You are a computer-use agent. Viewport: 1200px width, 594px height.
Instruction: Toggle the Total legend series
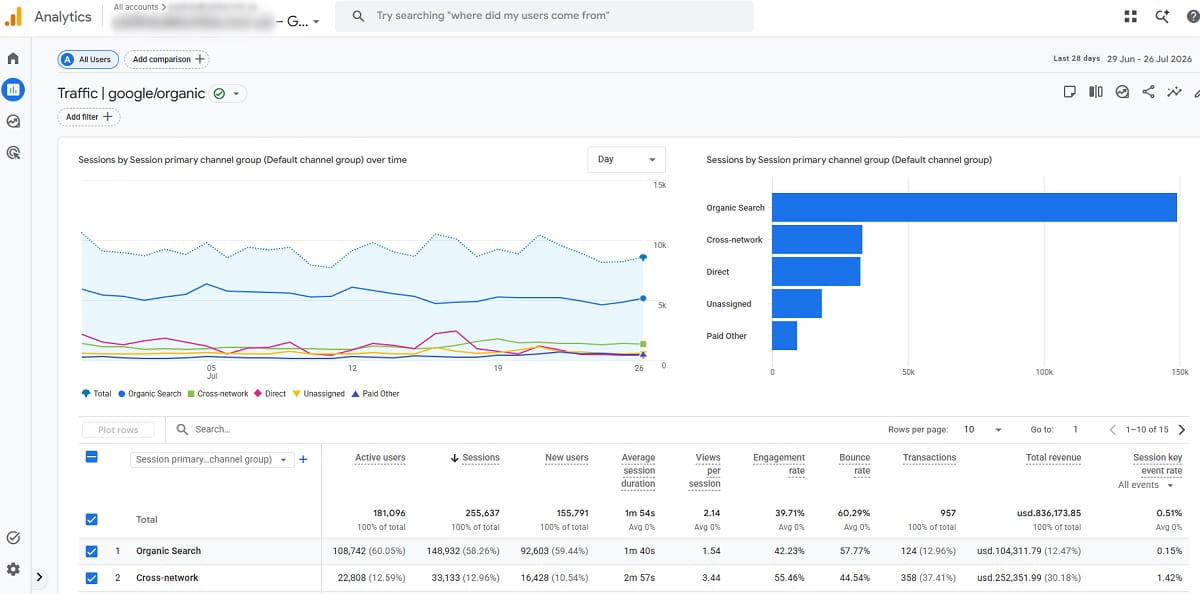[x=97, y=394]
